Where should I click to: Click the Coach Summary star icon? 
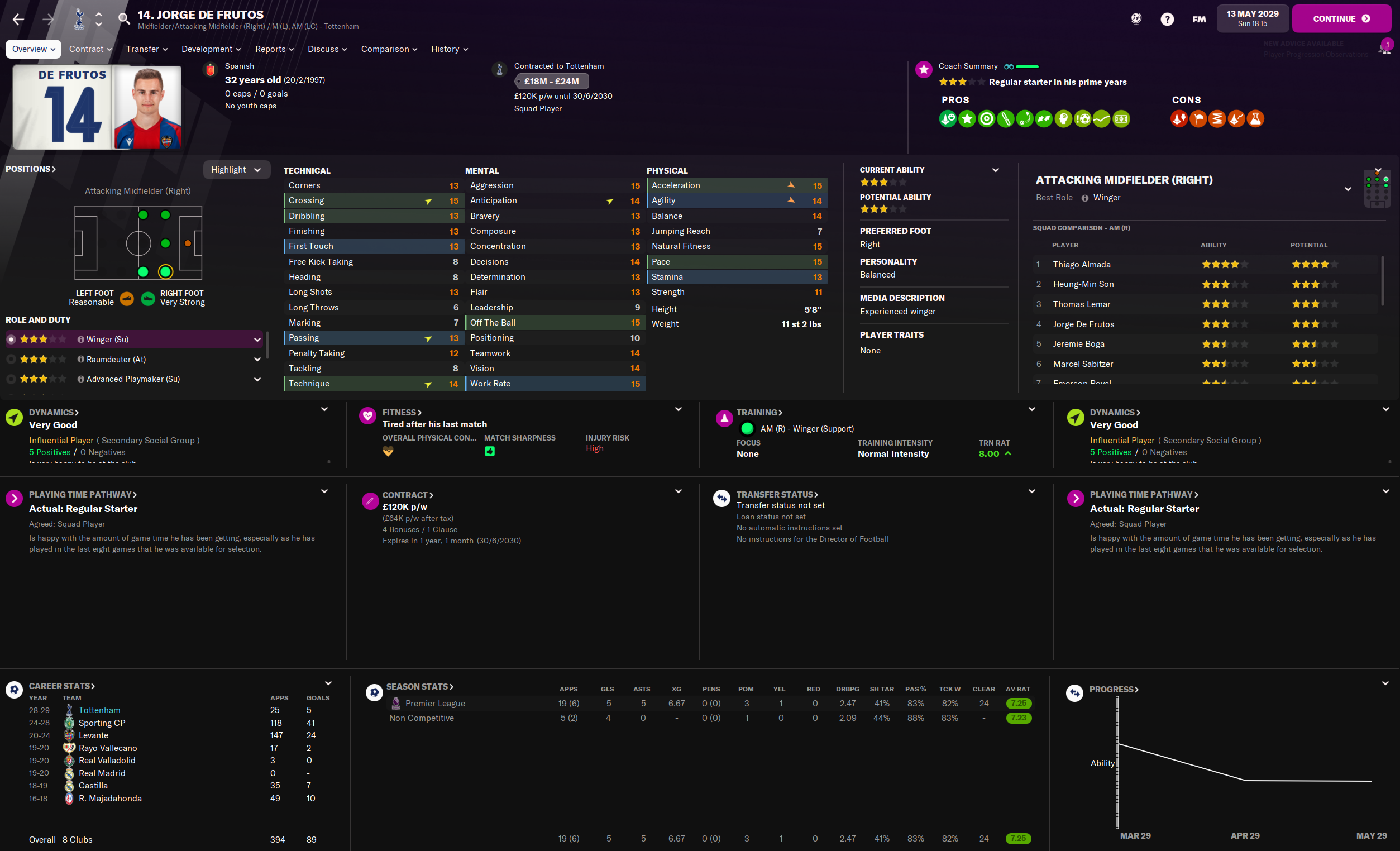(x=923, y=69)
